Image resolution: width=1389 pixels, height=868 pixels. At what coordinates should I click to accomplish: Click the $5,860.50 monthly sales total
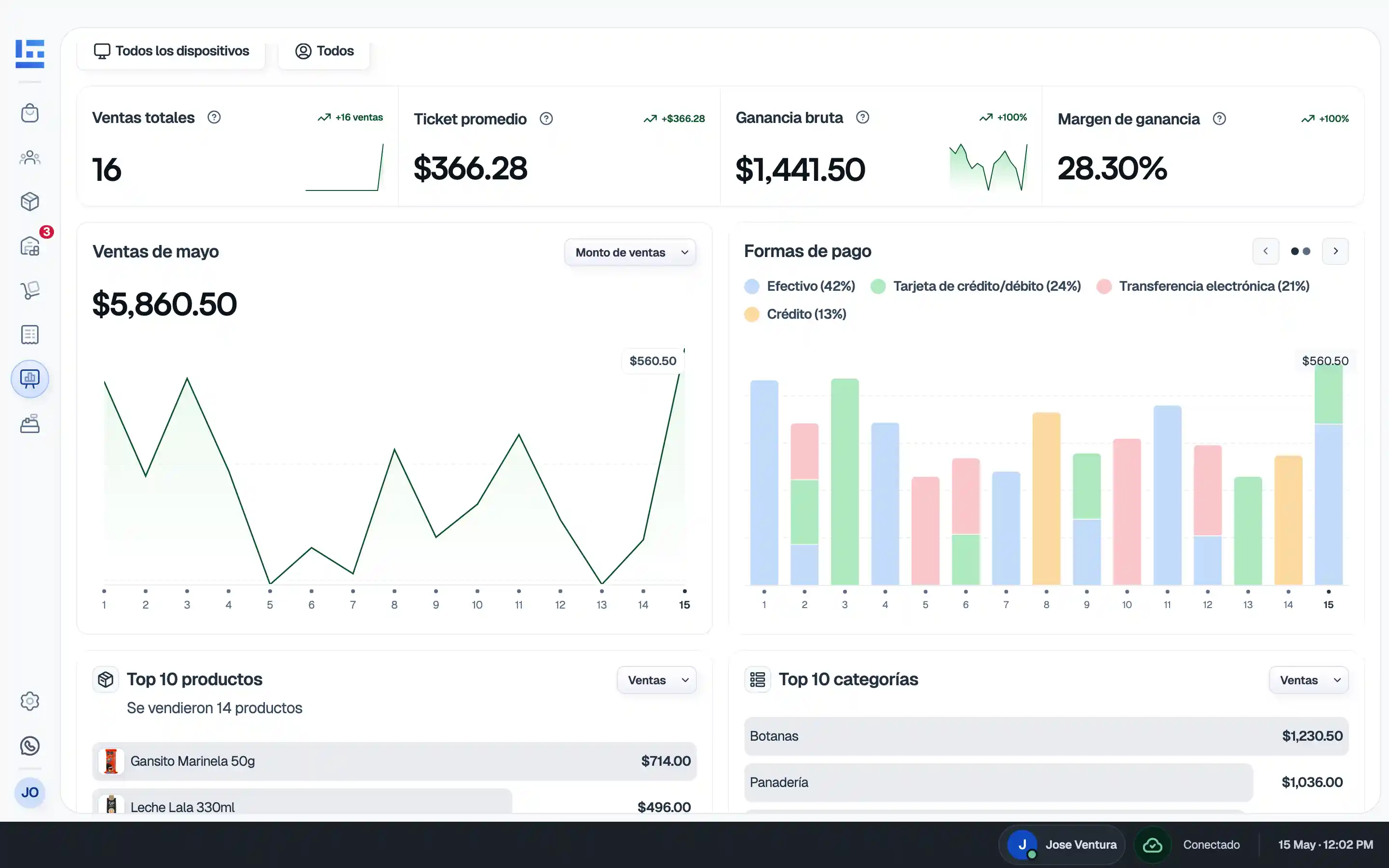pyautogui.click(x=164, y=304)
